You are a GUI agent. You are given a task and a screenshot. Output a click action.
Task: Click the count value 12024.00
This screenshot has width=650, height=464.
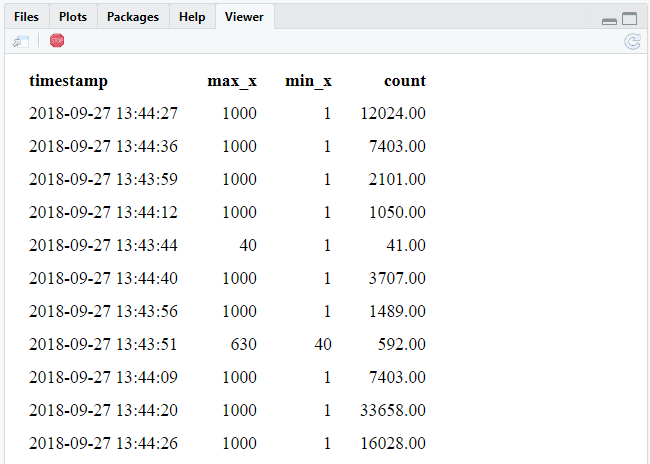[x=392, y=114]
